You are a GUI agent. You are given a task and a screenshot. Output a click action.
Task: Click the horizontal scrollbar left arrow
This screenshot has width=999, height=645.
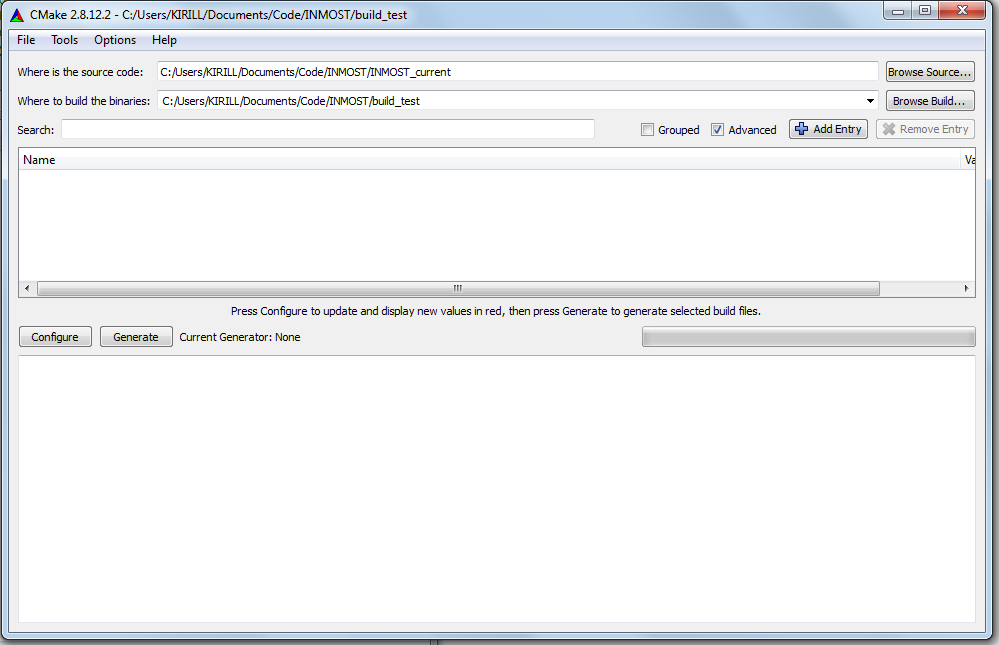[27, 289]
